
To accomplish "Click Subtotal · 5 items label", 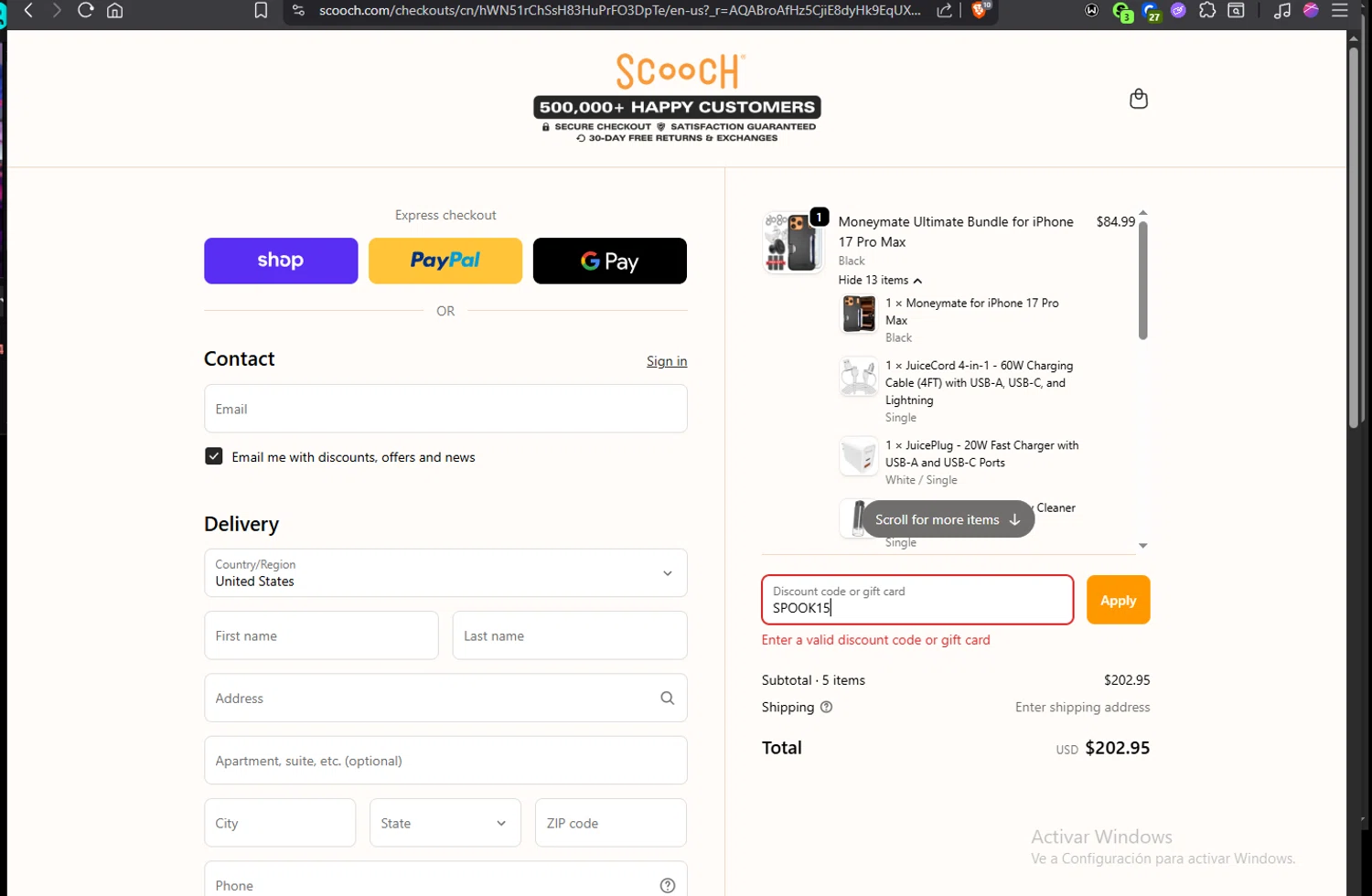I will click(x=813, y=680).
